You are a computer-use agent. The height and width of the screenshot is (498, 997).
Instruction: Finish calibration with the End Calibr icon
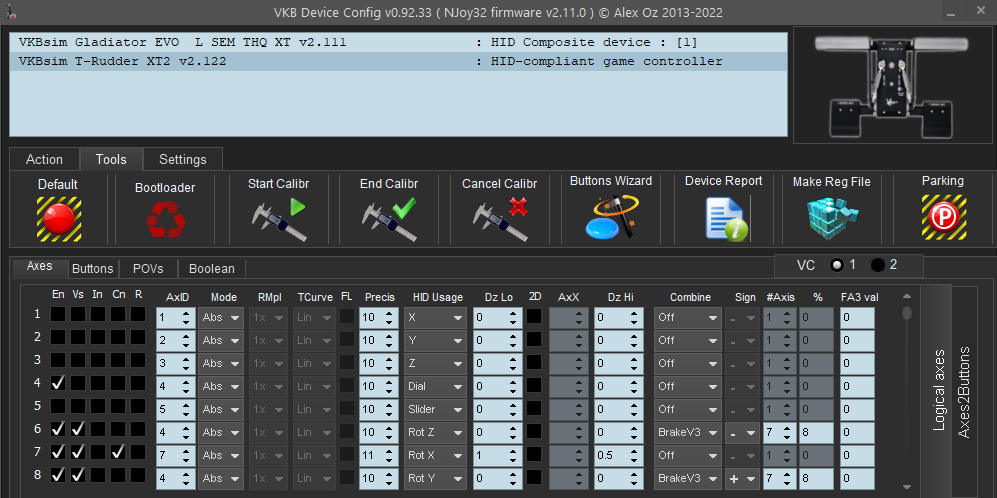[388, 219]
